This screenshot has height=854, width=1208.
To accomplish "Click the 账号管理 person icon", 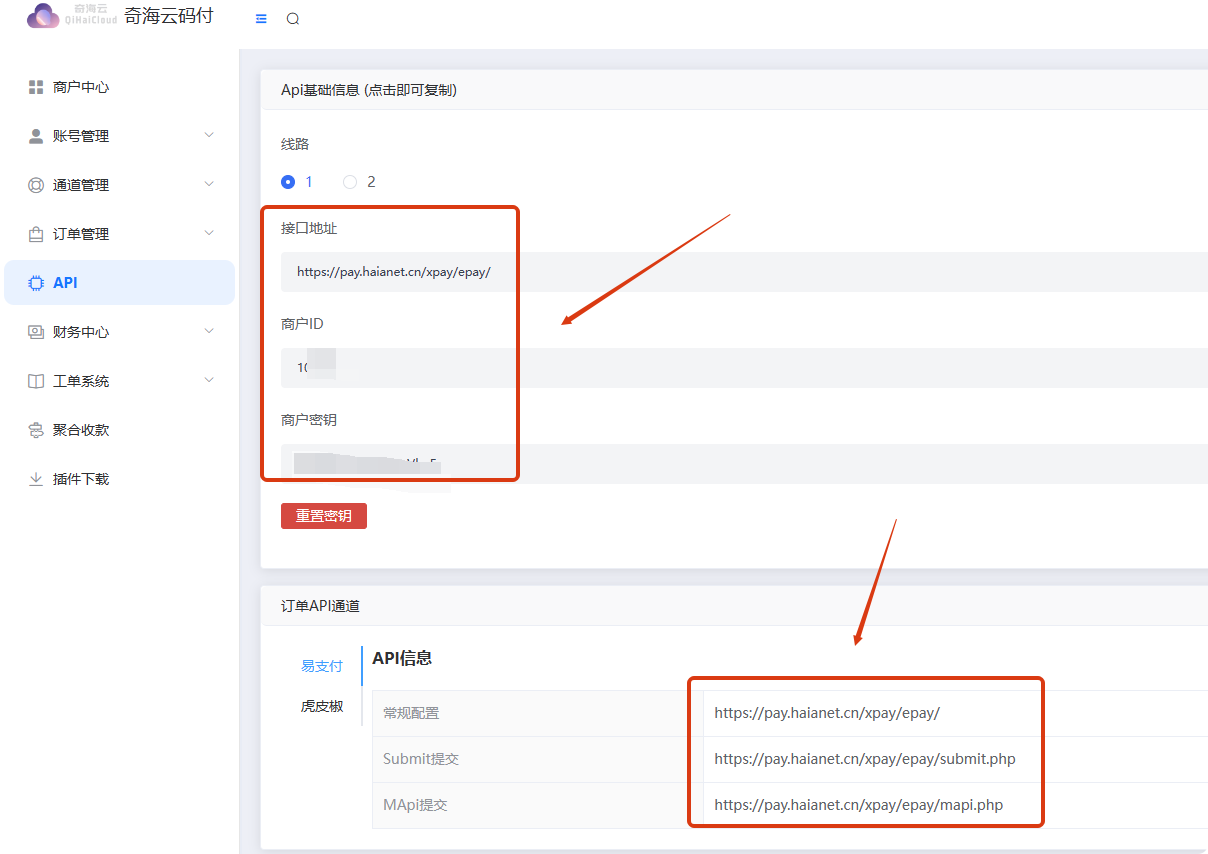I will coord(36,136).
